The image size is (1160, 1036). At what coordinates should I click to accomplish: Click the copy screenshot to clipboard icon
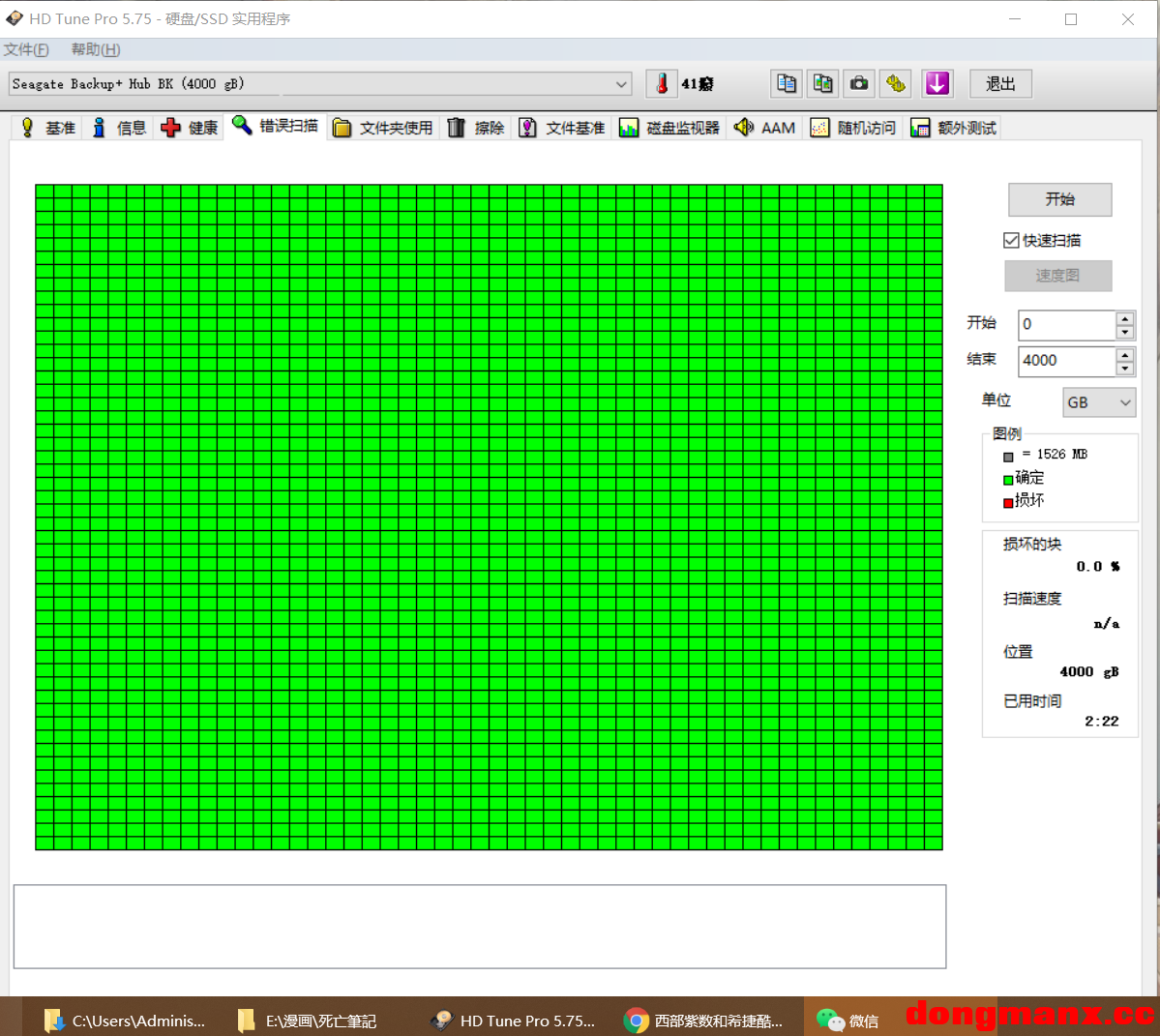822,84
